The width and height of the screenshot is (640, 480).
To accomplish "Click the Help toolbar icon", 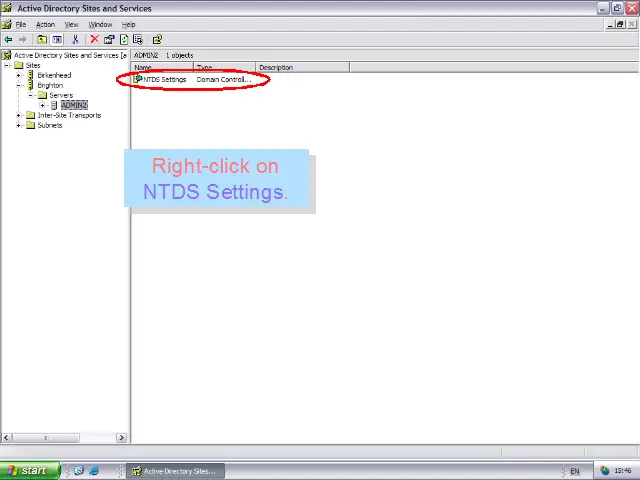I will click(157, 40).
